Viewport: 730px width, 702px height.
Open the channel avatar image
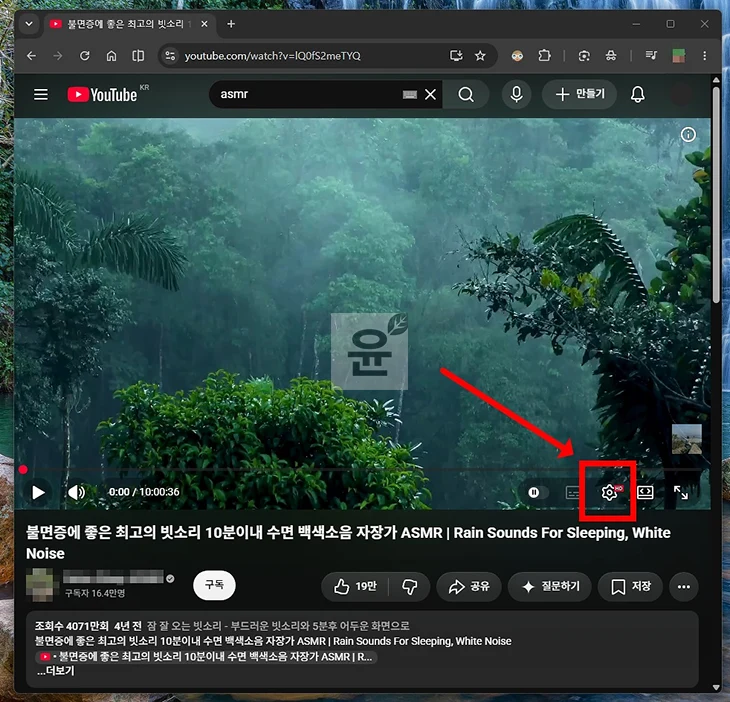click(x=40, y=585)
